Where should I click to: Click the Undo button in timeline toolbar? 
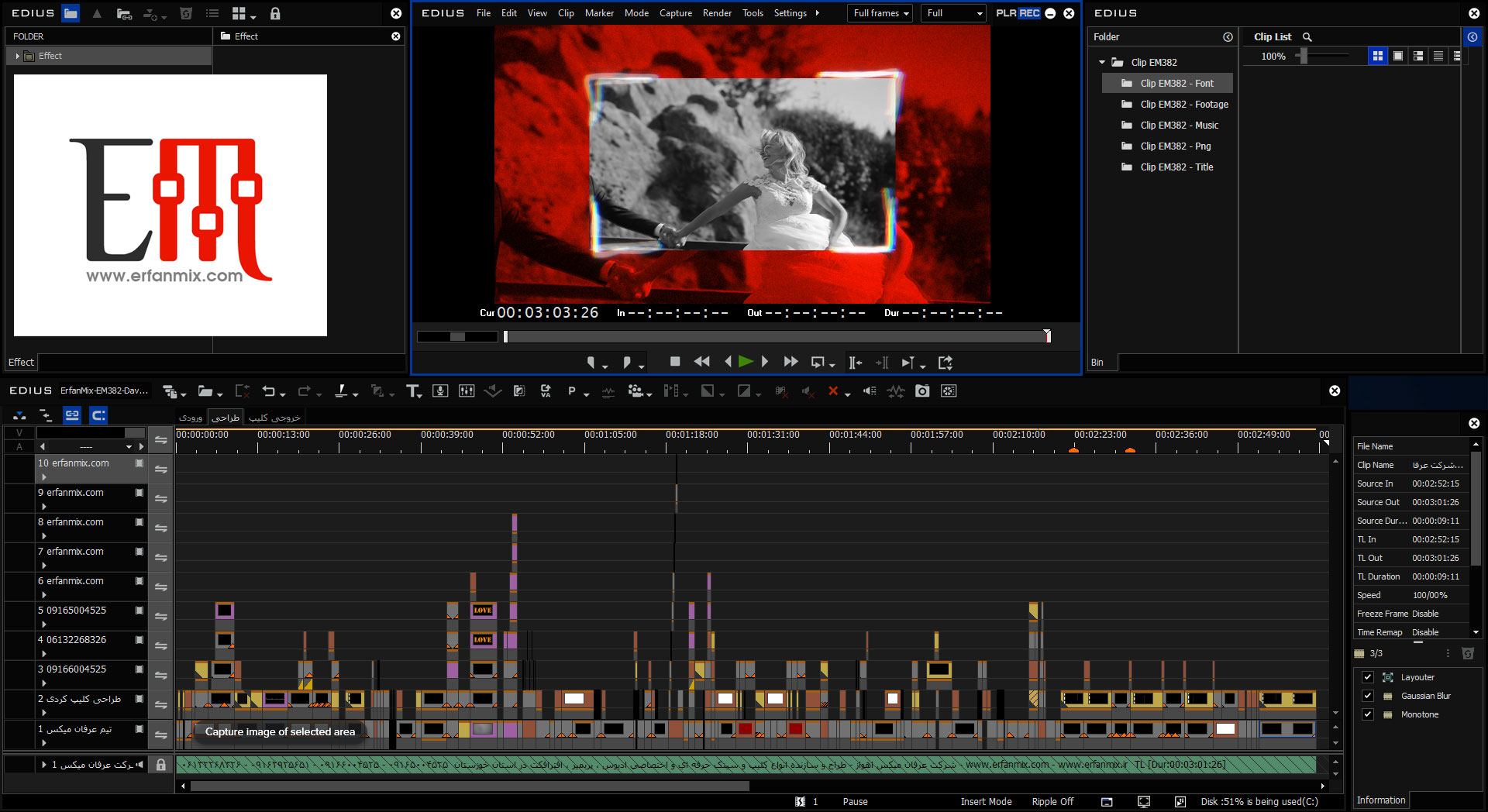pyautogui.click(x=269, y=391)
